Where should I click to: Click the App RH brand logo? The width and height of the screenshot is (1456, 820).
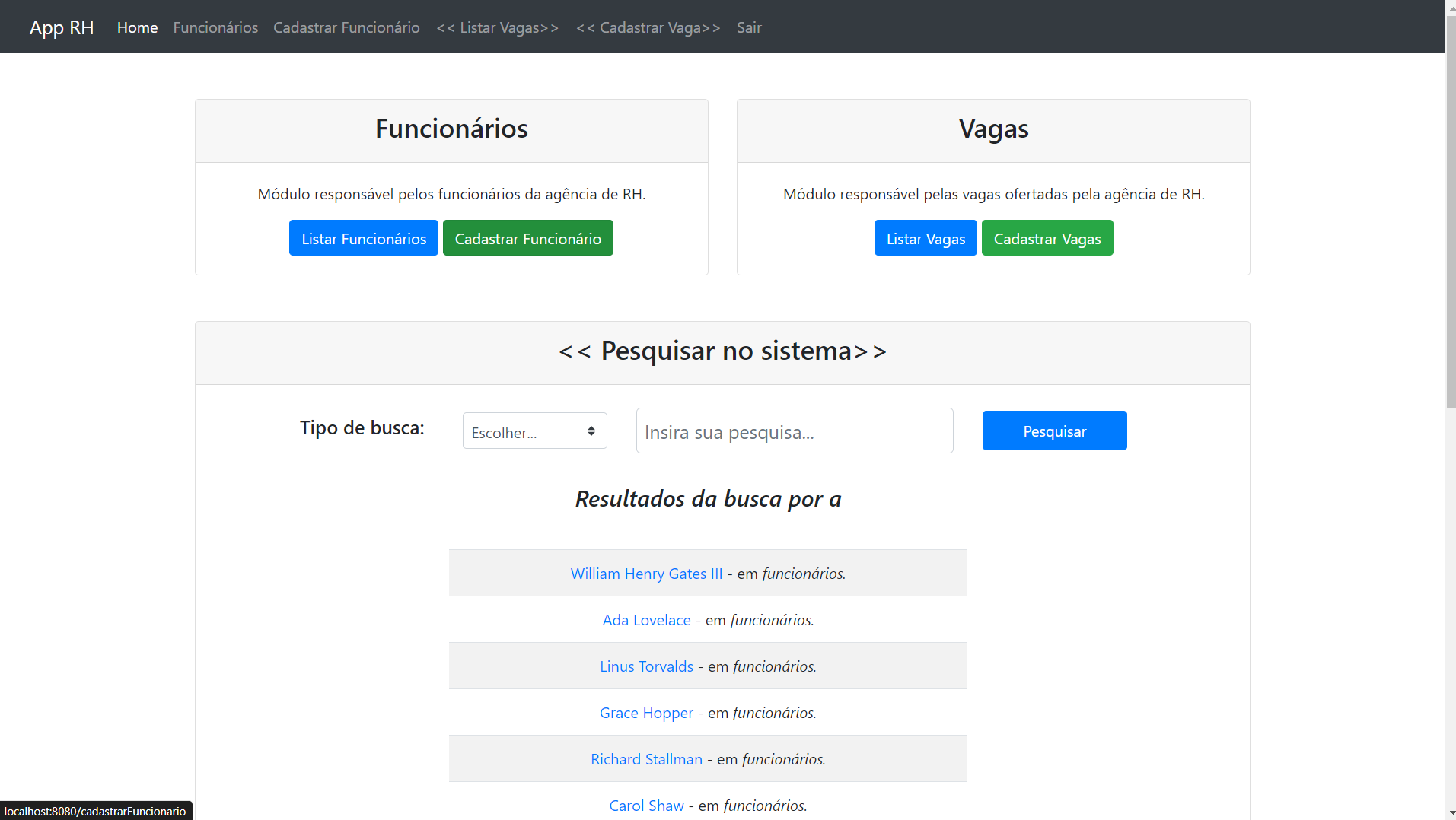[x=62, y=27]
